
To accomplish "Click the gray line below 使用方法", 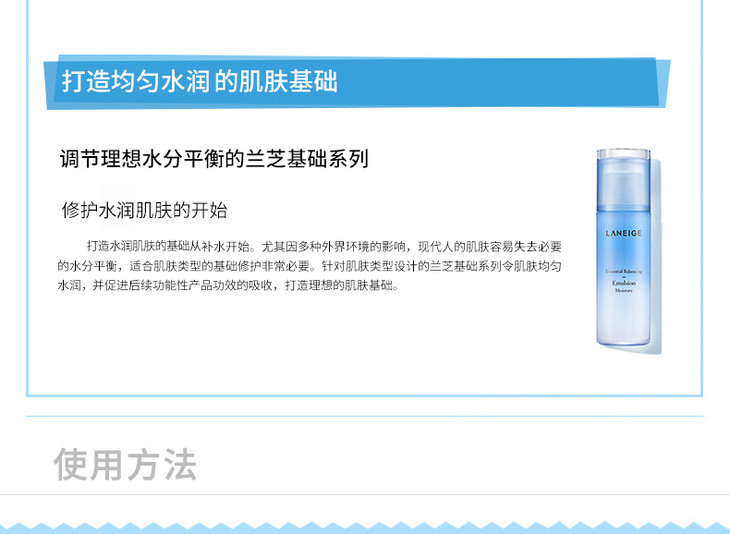I will point(365,494).
